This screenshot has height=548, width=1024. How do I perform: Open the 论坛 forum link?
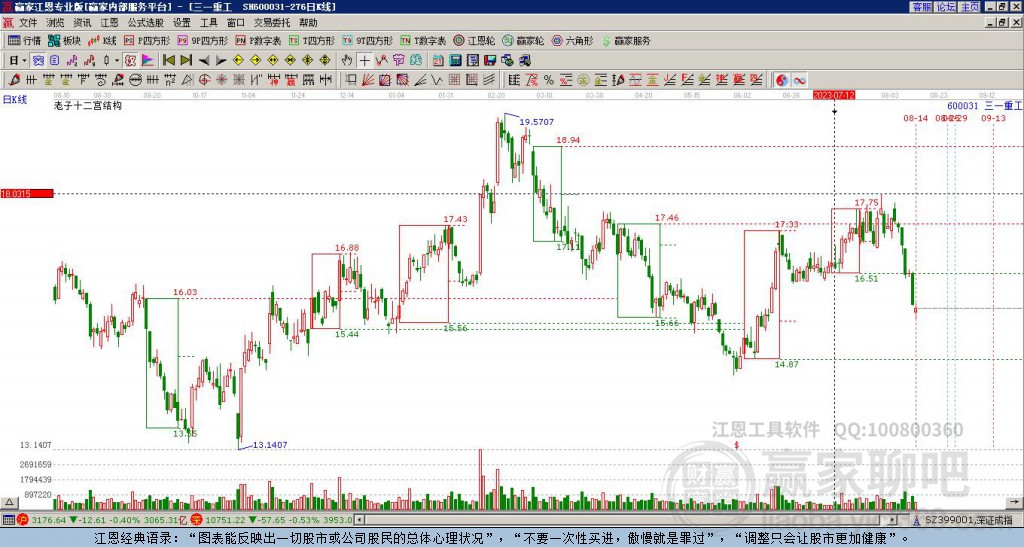tap(946, 7)
